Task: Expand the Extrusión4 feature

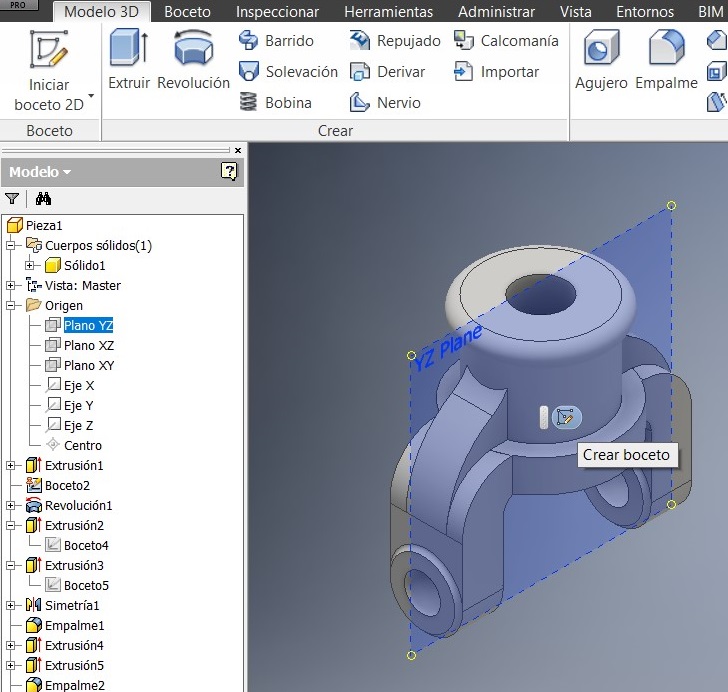Action: point(11,646)
